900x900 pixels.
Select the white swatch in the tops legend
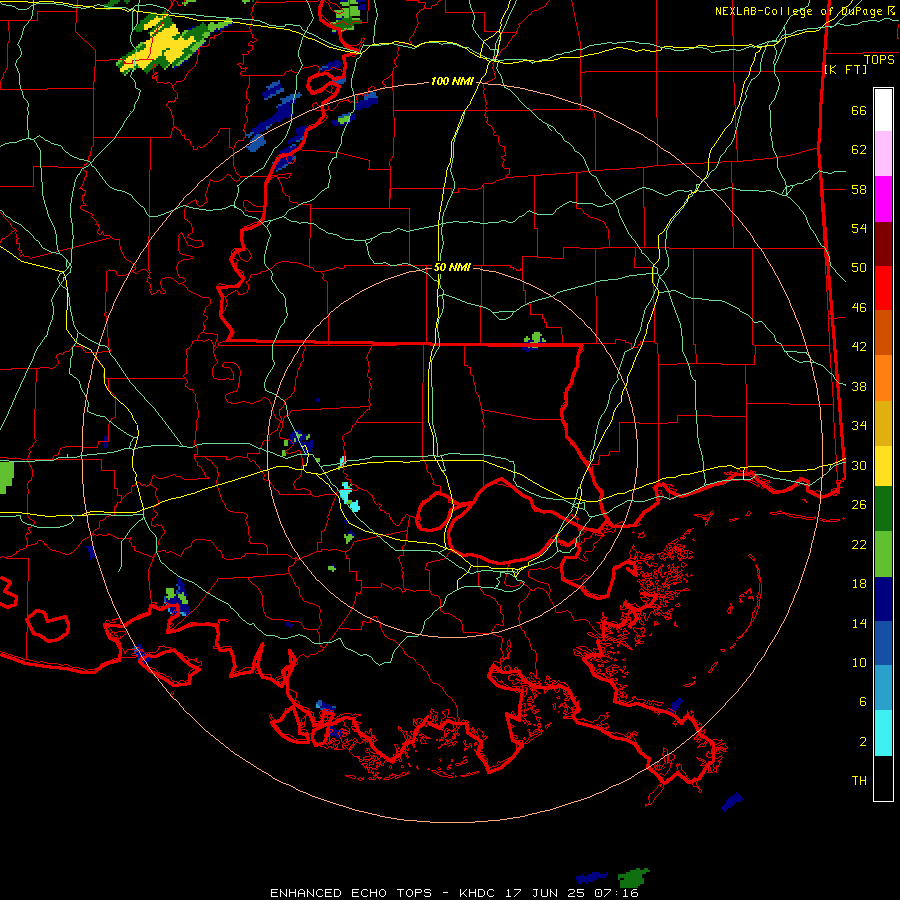[x=883, y=110]
